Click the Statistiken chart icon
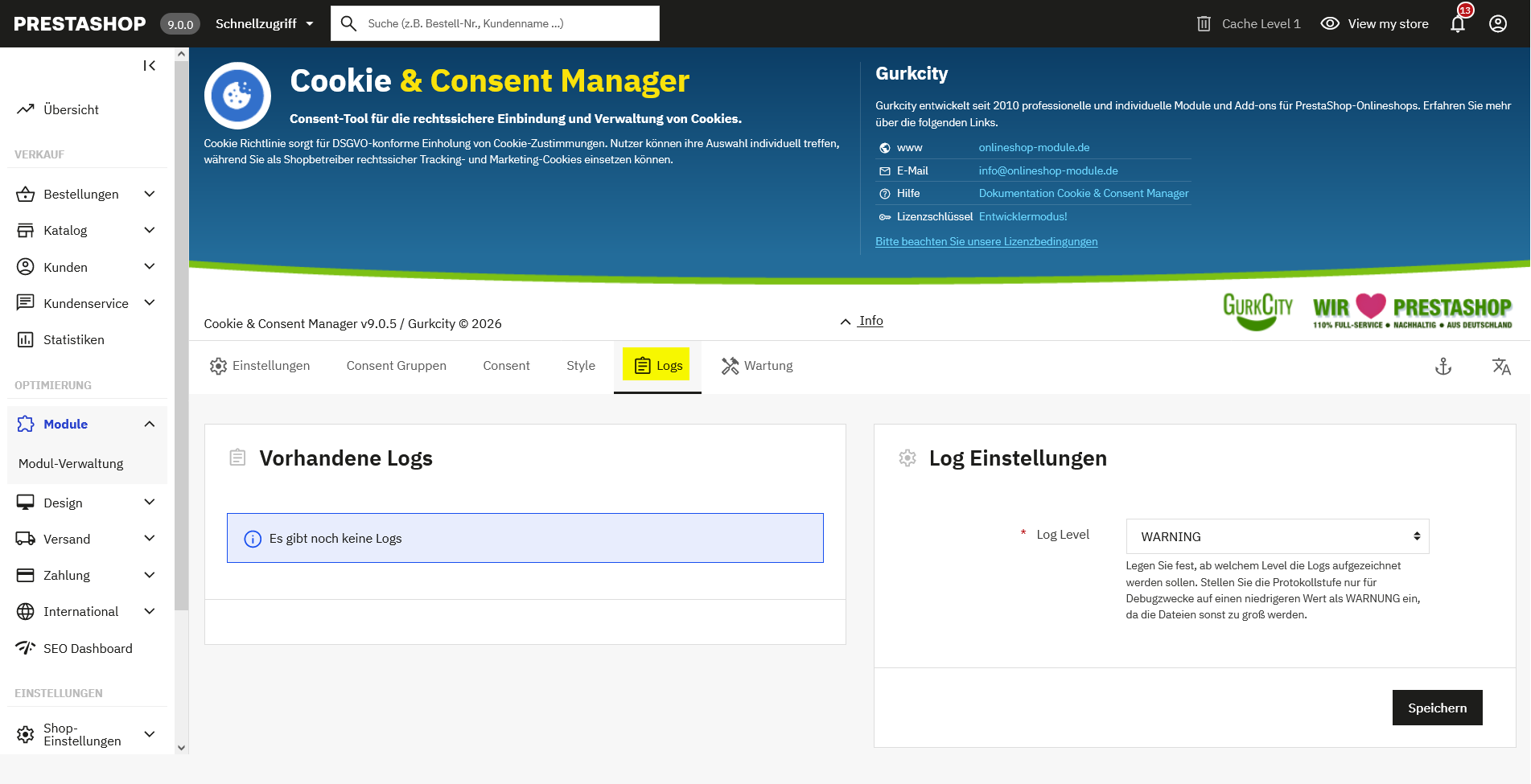Image resolution: width=1531 pixels, height=784 pixels. coord(26,339)
